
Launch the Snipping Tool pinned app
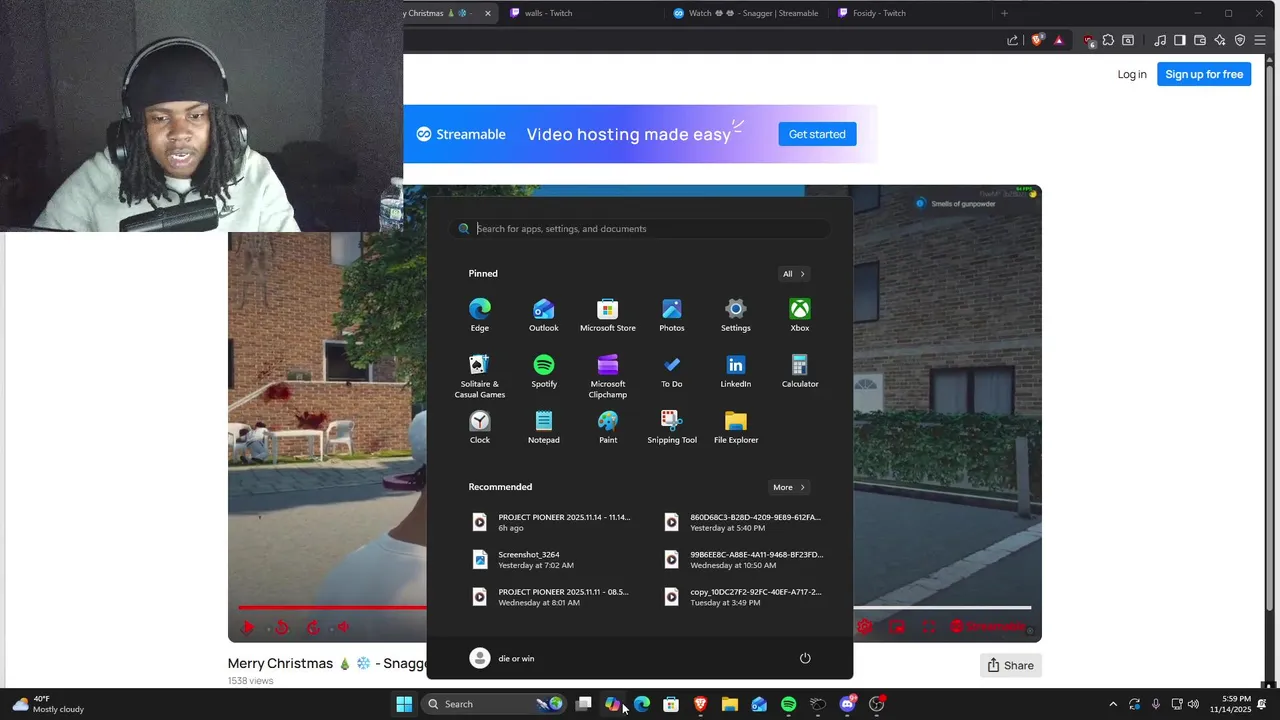pos(672,427)
